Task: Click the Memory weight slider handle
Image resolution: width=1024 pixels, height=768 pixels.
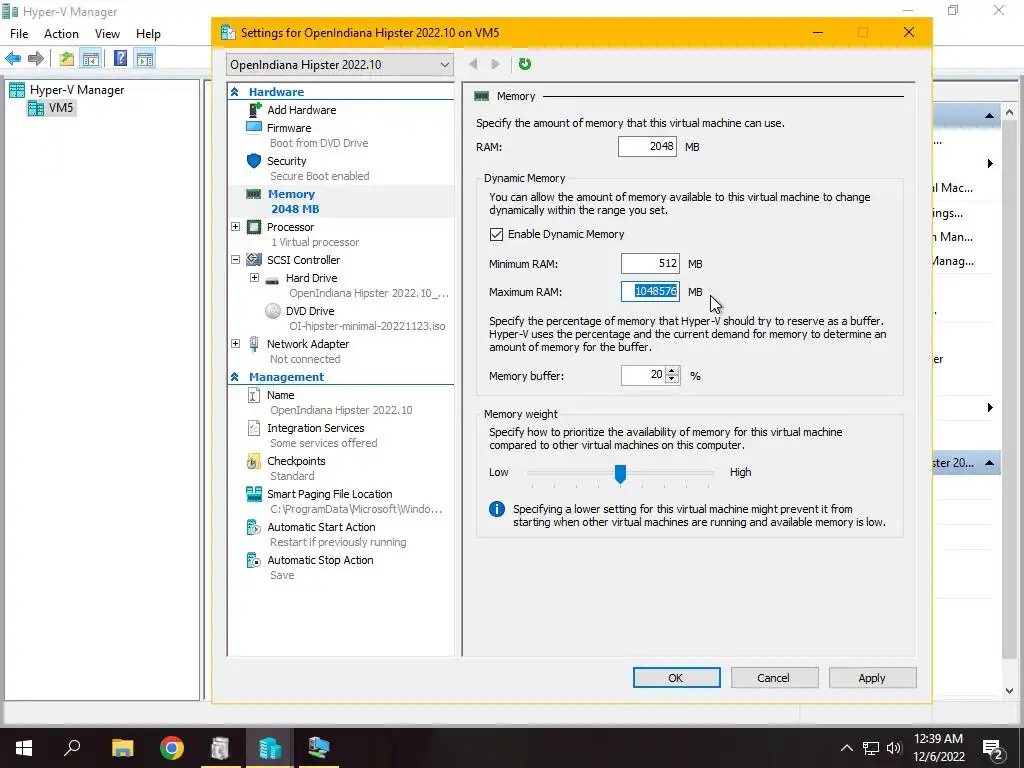Action: [x=620, y=473]
